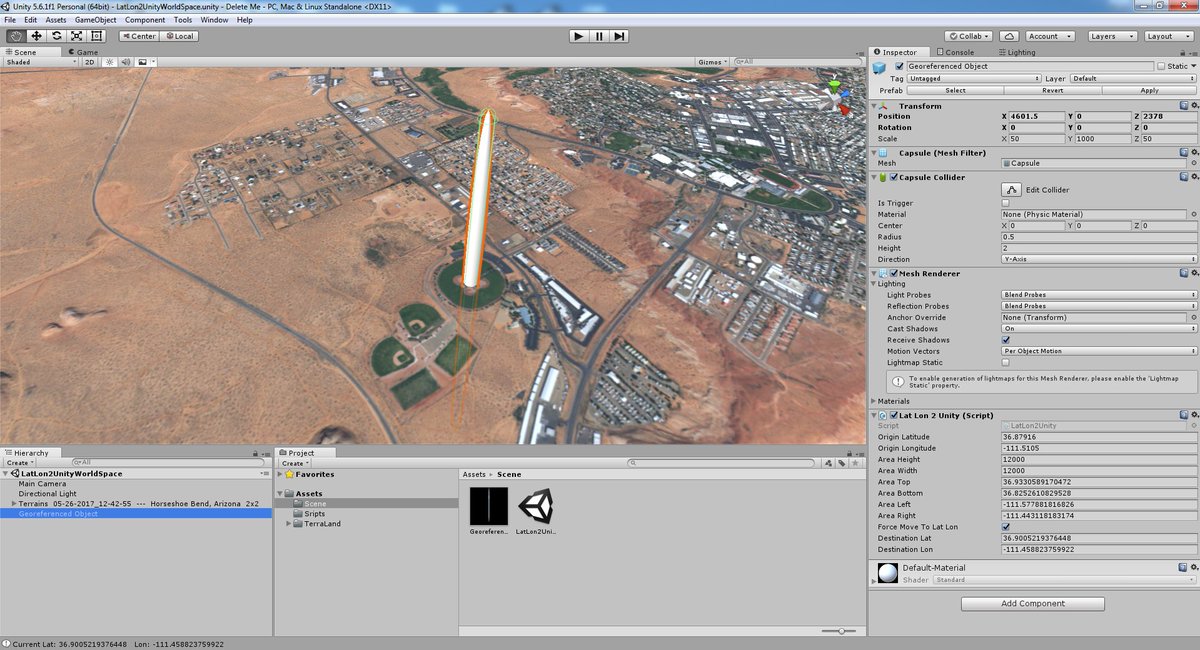Open the Account dropdown
1200x650 pixels.
(x=1049, y=36)
